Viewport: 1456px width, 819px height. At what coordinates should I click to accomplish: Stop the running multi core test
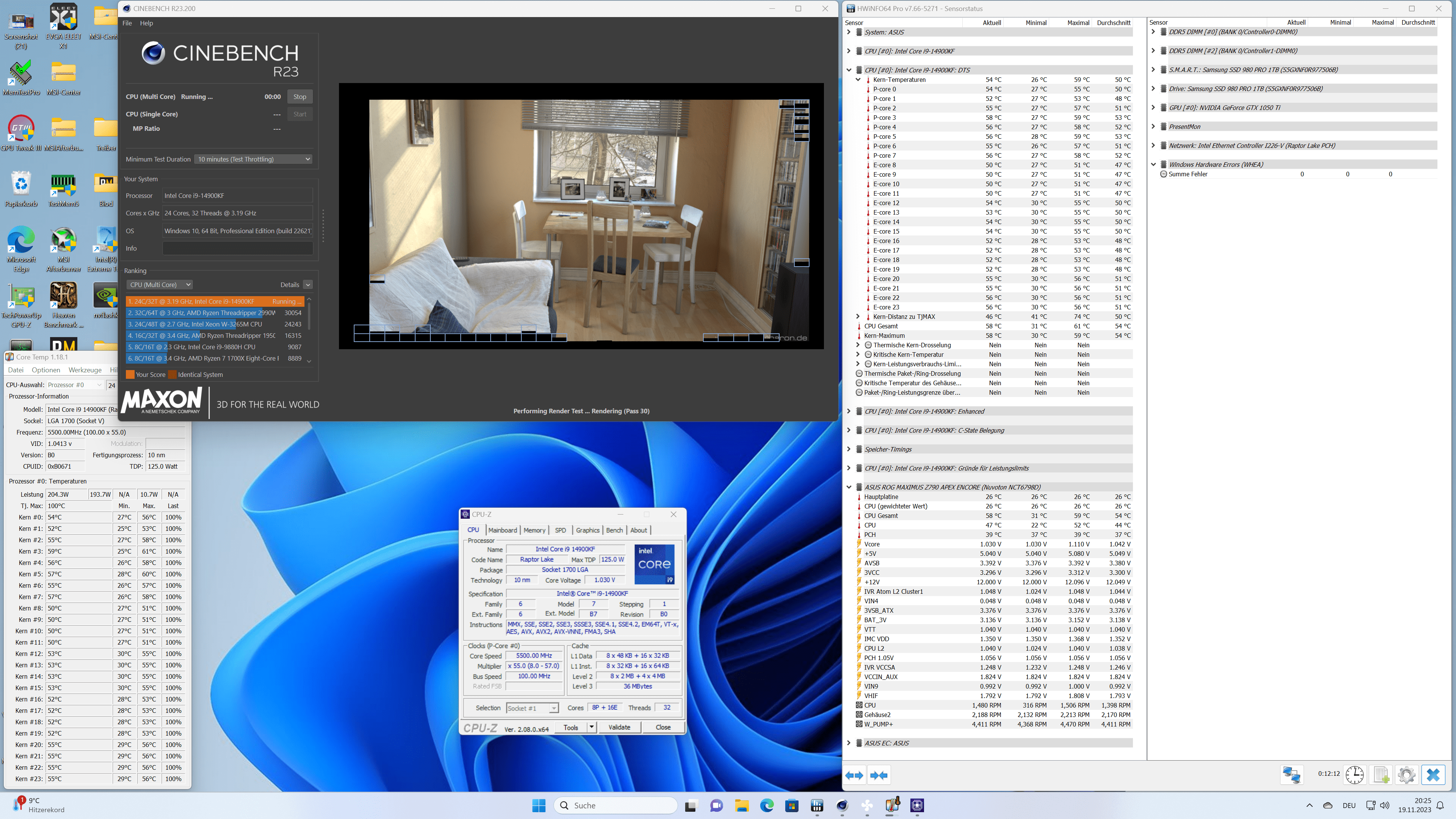pos(300,97)
